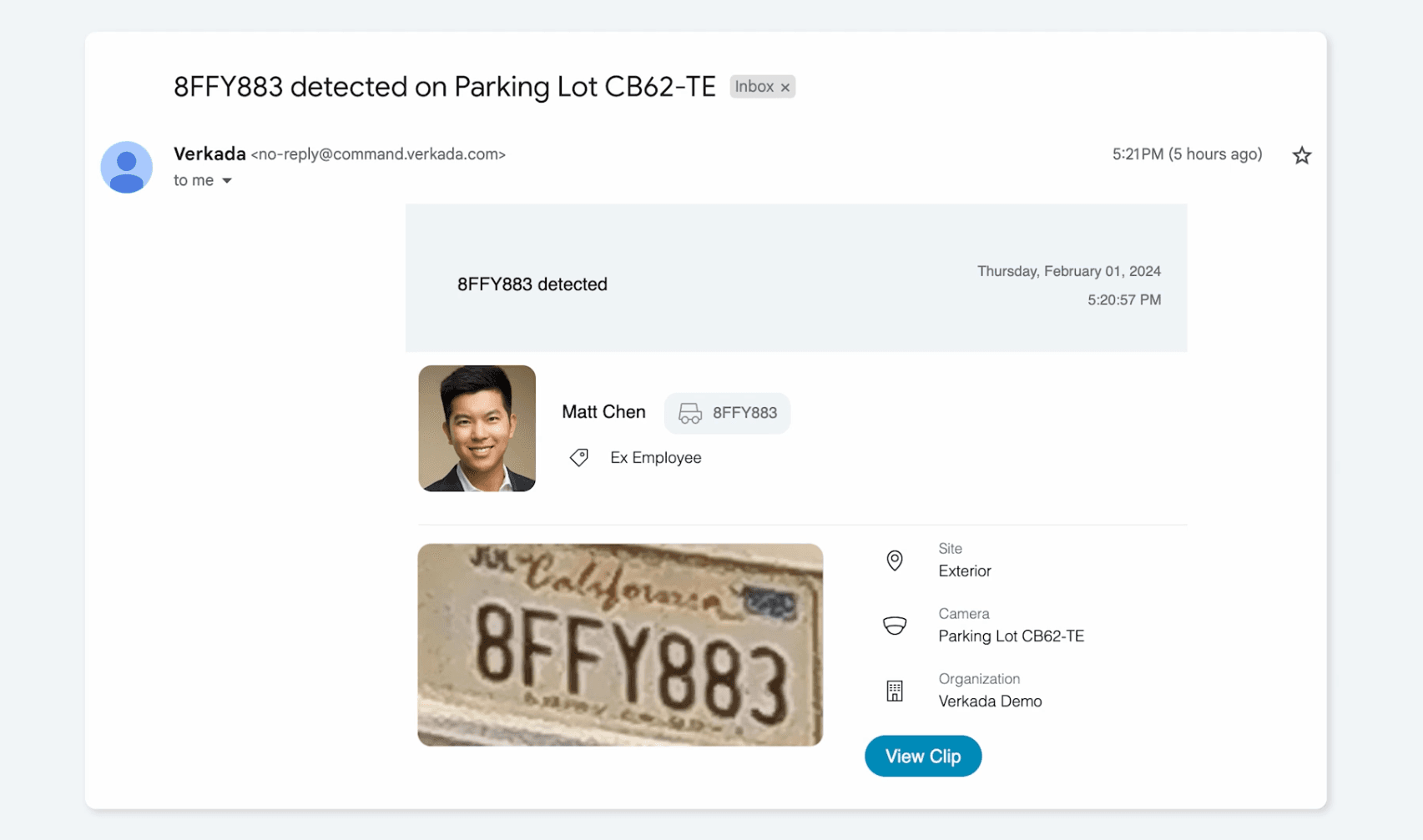Click the Matt Chen name text
Image resolution: width=1423 pixels, height=840 pixels.
point(603,412)
